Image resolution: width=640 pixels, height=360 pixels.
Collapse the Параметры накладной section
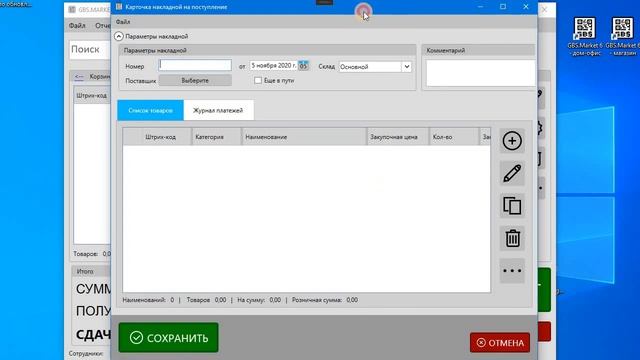(x=118, y=36)
